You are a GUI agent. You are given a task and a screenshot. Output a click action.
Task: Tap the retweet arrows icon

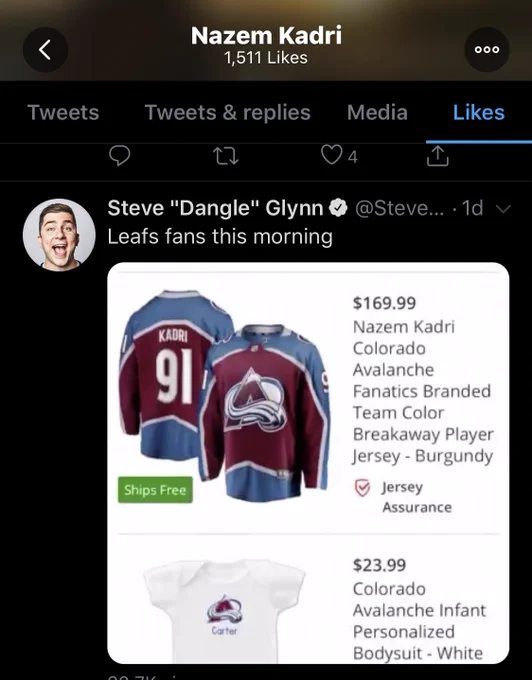[227, 156]
